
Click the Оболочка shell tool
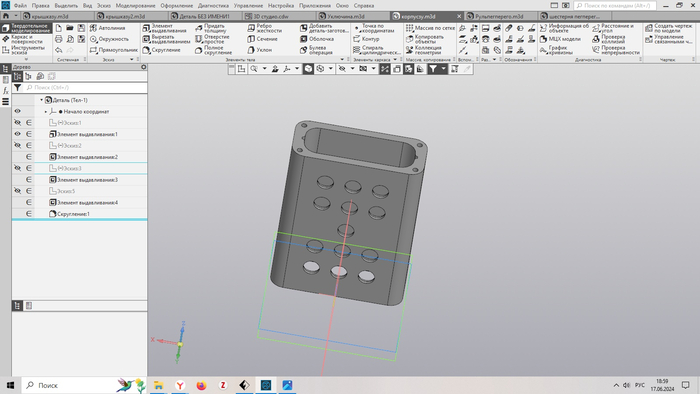tap(317, 39)
